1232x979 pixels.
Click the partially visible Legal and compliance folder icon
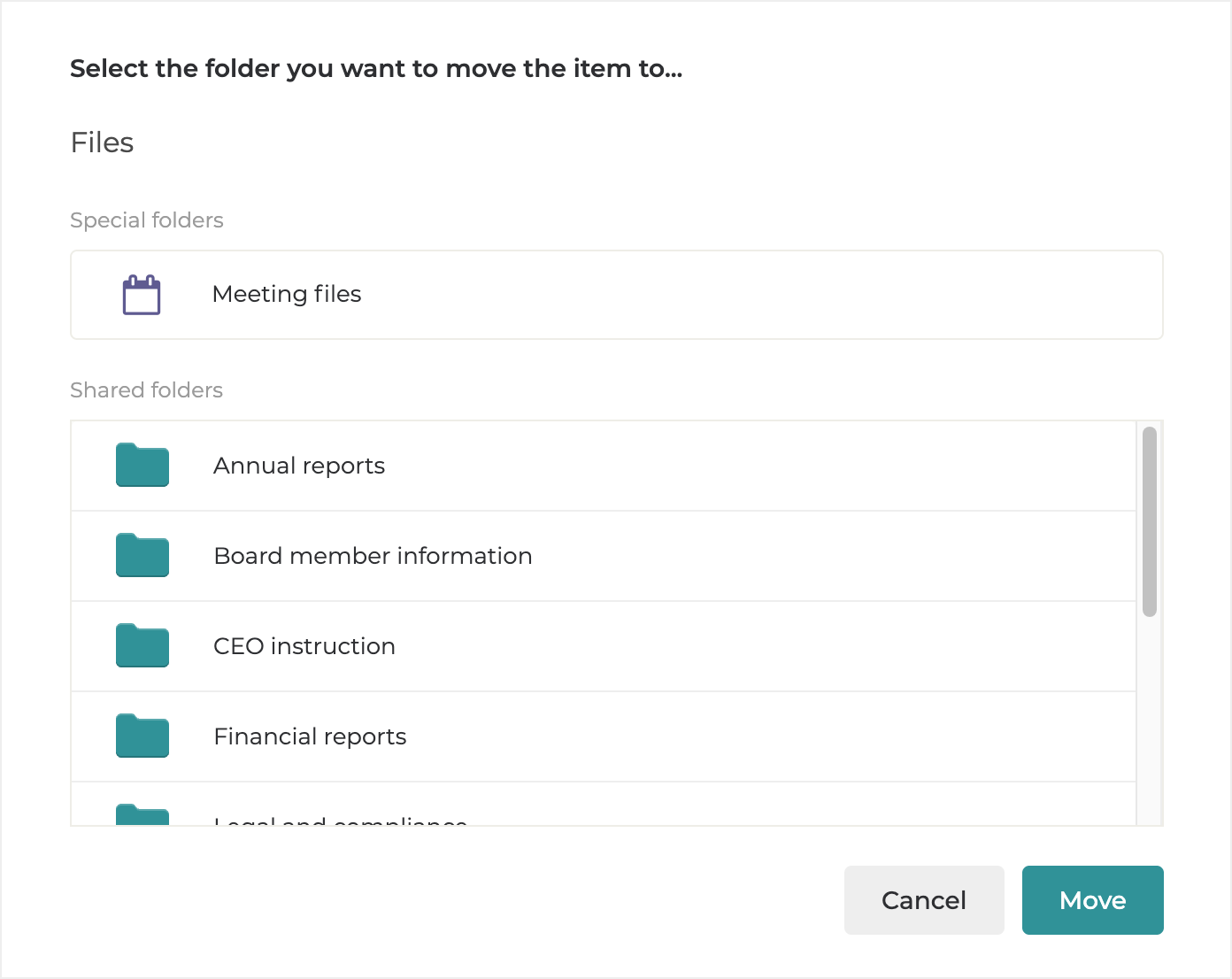(142, 815)
